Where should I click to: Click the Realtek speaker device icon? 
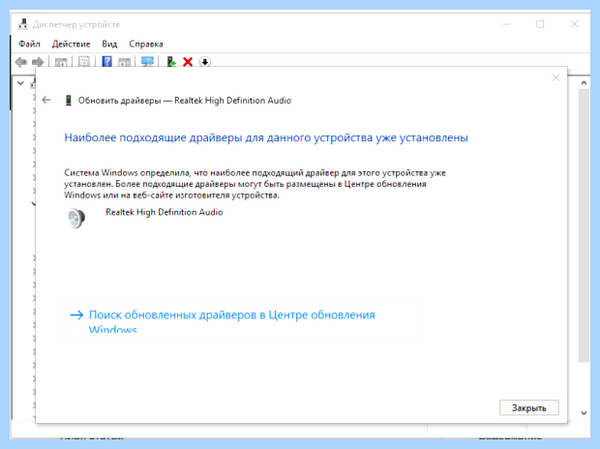pos(76,218)
